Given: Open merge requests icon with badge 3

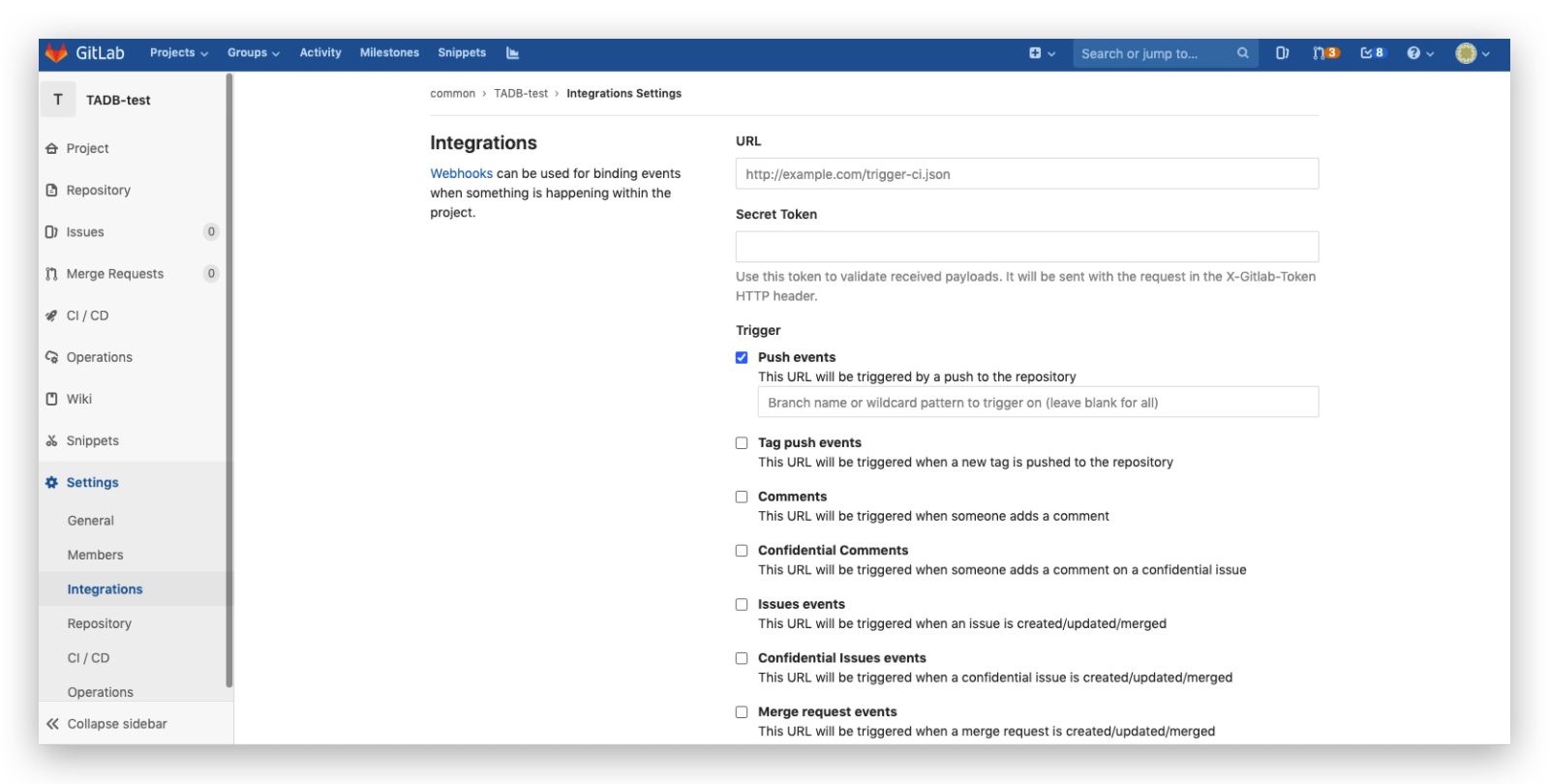Looking at the screenshot, I should click(x=1325, y=53).
